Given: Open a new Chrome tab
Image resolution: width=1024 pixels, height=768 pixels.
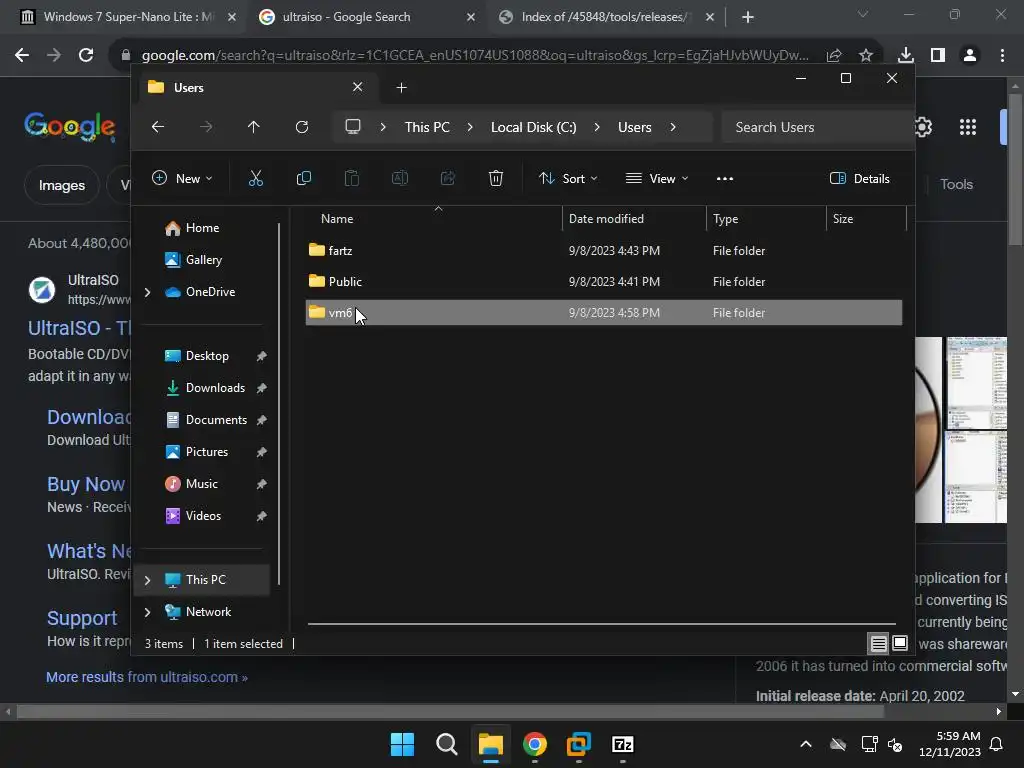Looking at the screenshot, I should pyautogui.click(x=748, y=17).
